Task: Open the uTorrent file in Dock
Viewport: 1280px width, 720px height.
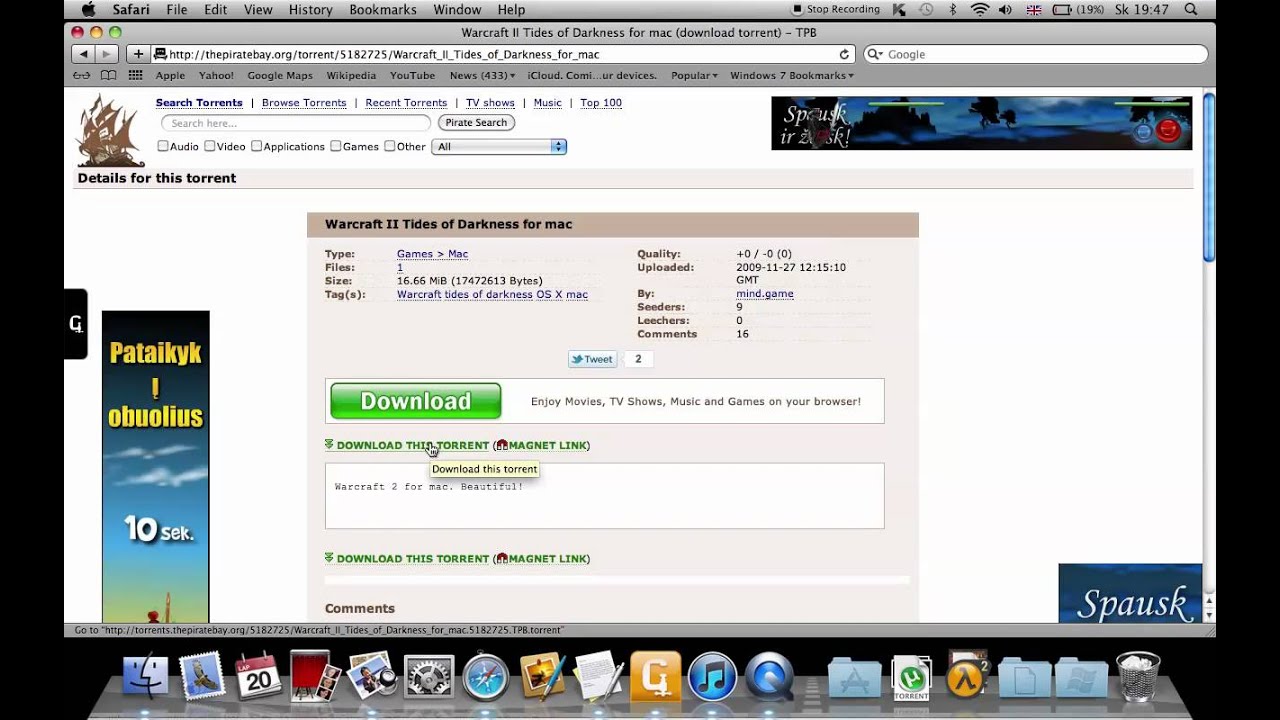Action: point(910,677)
